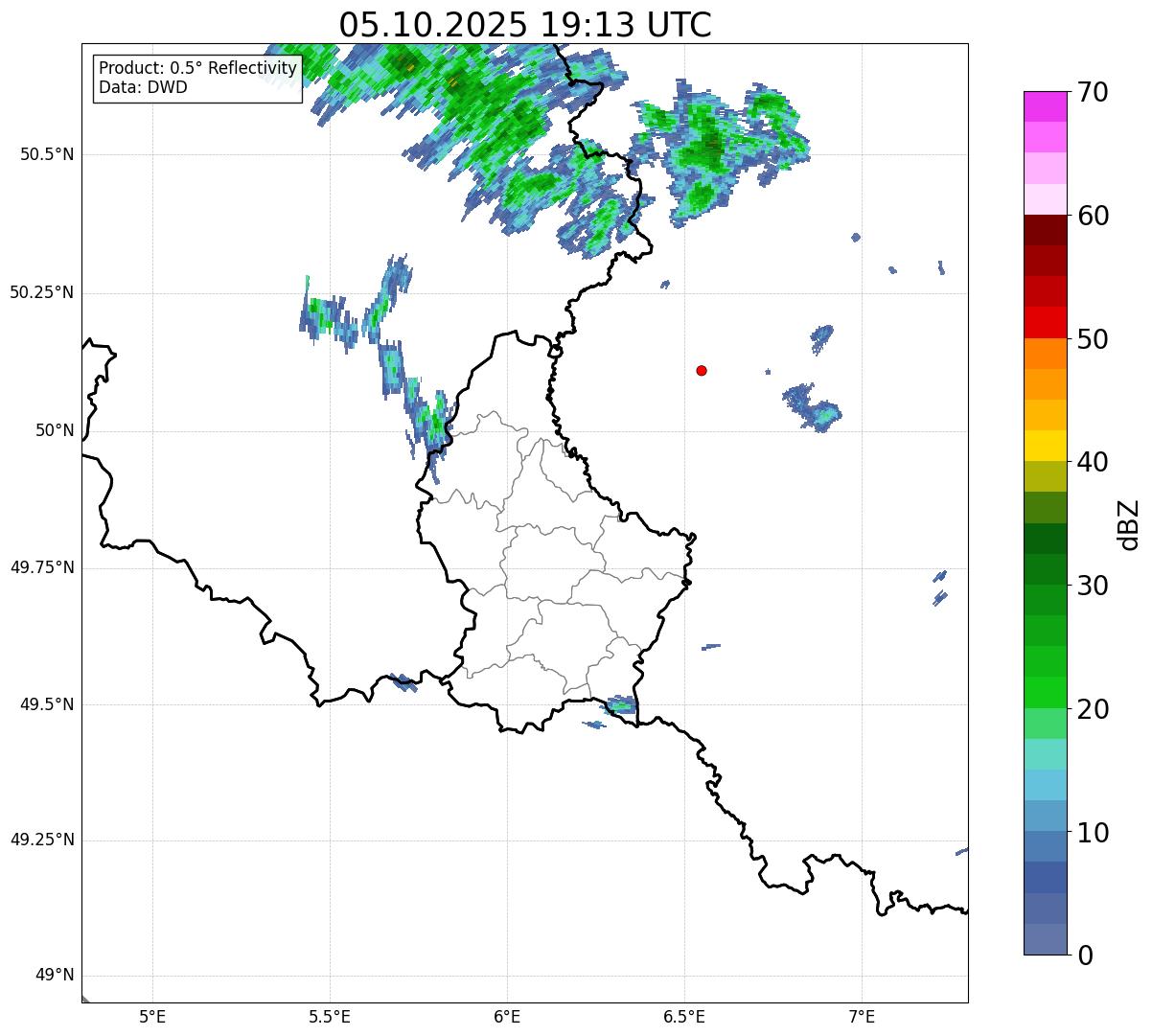
Task: Click the '49.5°N' latitude label
Action: point(47,704)
